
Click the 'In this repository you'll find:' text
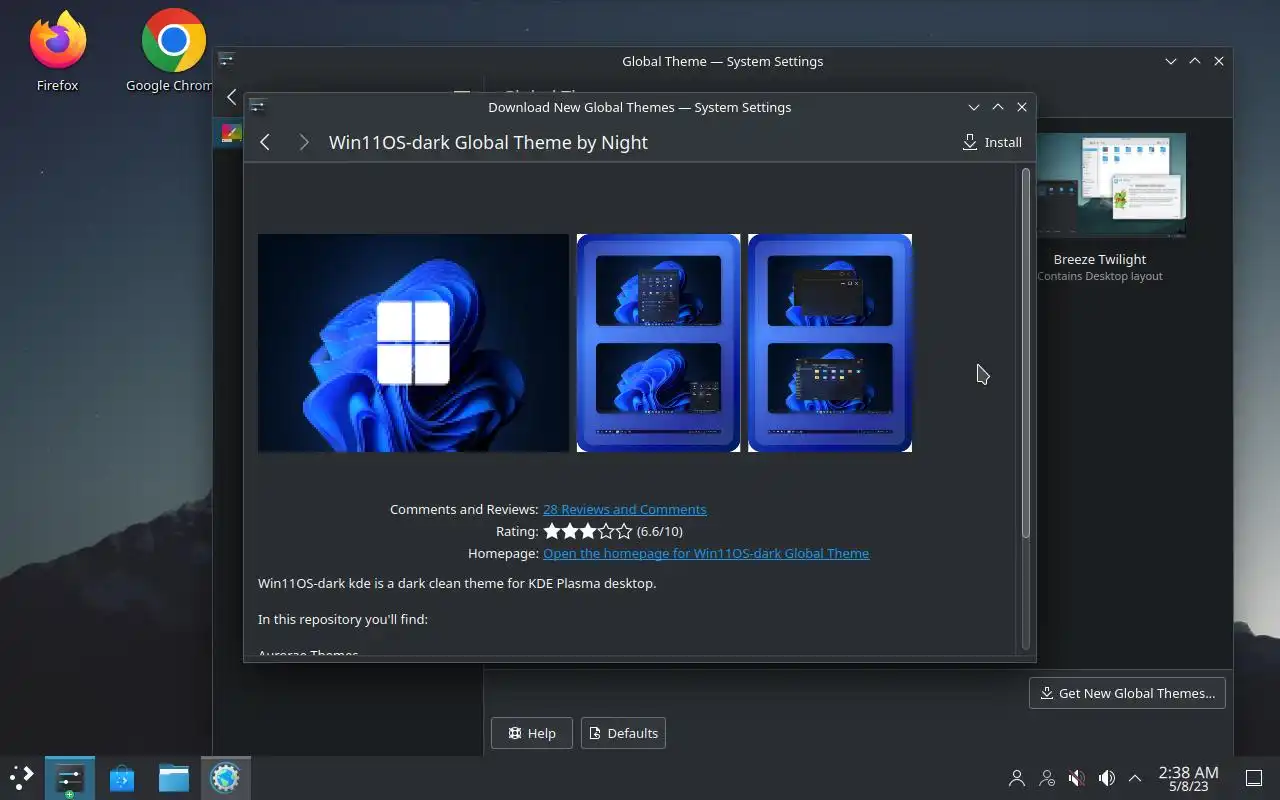click(x=343, y=619)
